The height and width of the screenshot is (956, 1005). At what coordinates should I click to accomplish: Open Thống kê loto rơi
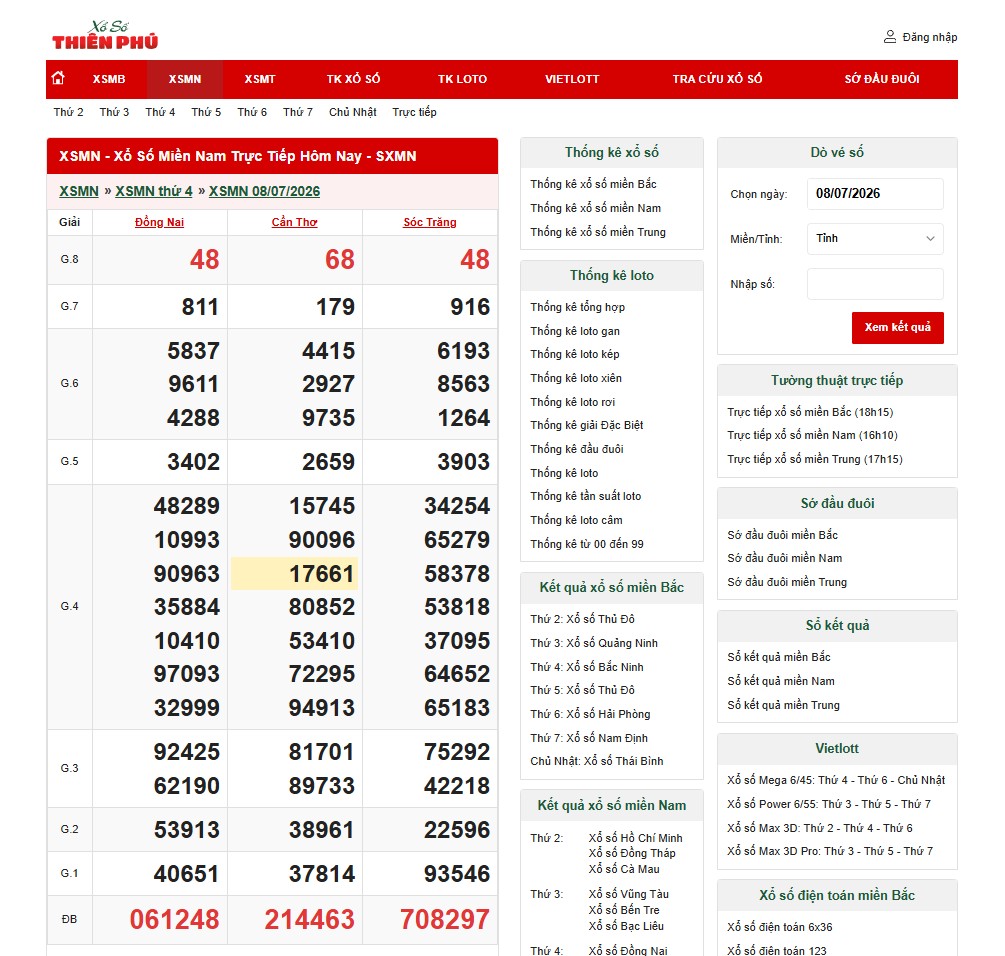click(x=572, y=402)
